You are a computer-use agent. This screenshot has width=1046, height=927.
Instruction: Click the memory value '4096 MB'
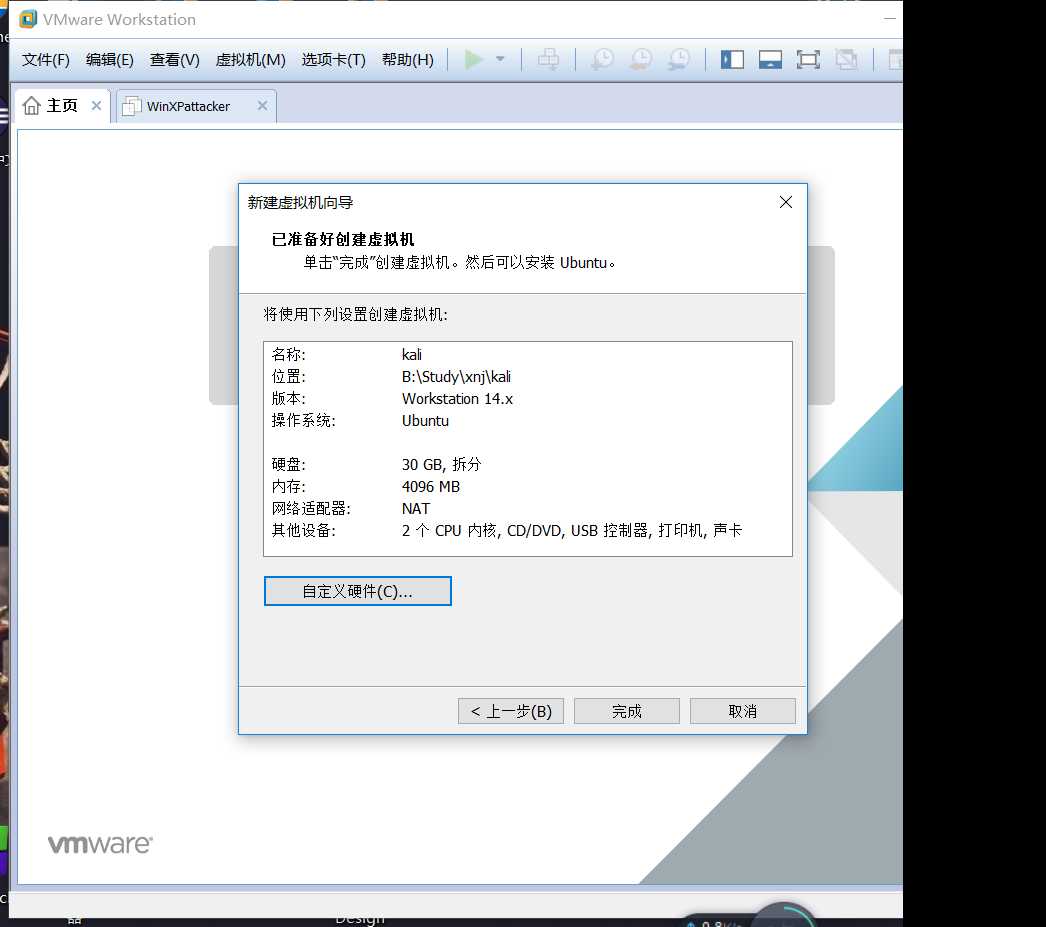(x=430, y=487)
